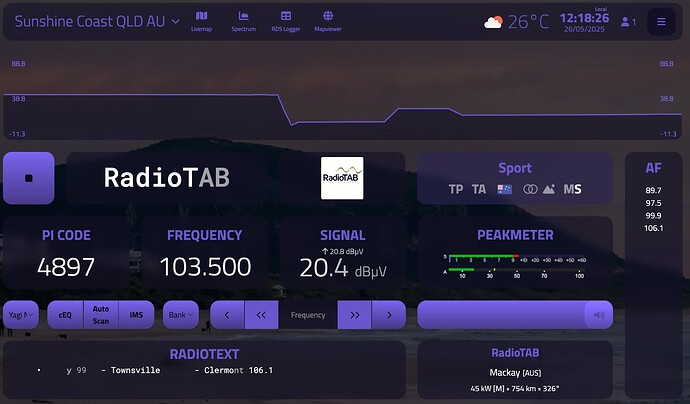The image size is (690, 404).
Task: Click the PI CODE 4897 panel
Action: click(x=66, y=253)
